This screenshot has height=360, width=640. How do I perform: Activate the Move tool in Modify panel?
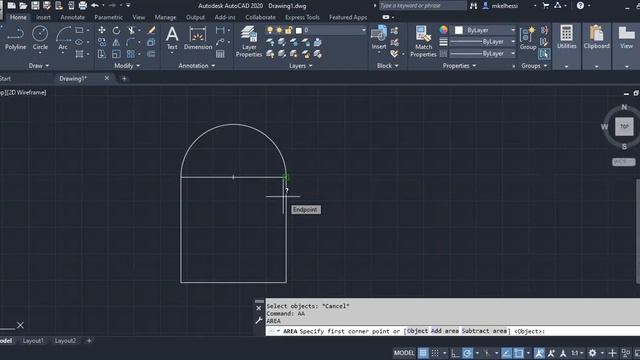(102, 30)
